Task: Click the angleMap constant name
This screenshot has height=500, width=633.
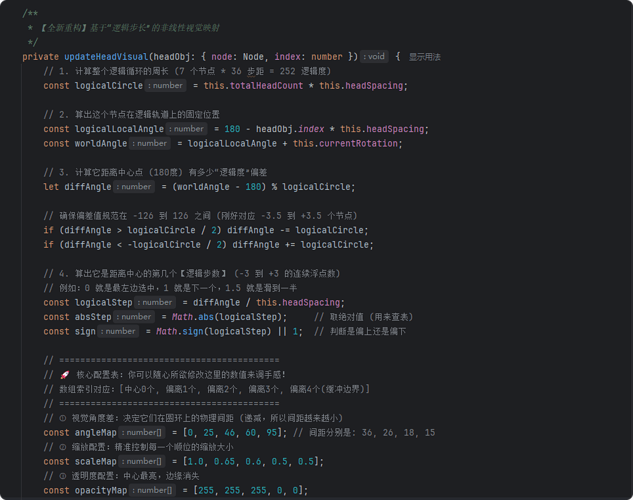Action: (96, 433)
